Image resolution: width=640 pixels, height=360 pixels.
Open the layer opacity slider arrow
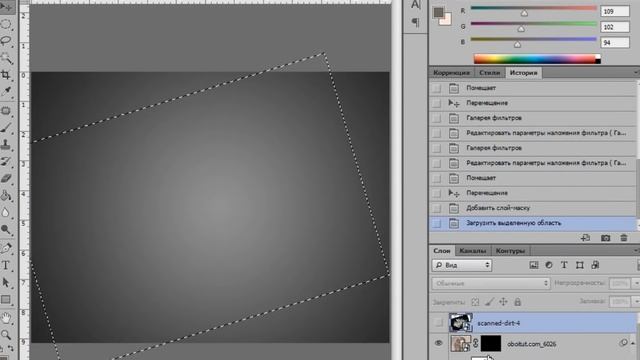[636, 283]
